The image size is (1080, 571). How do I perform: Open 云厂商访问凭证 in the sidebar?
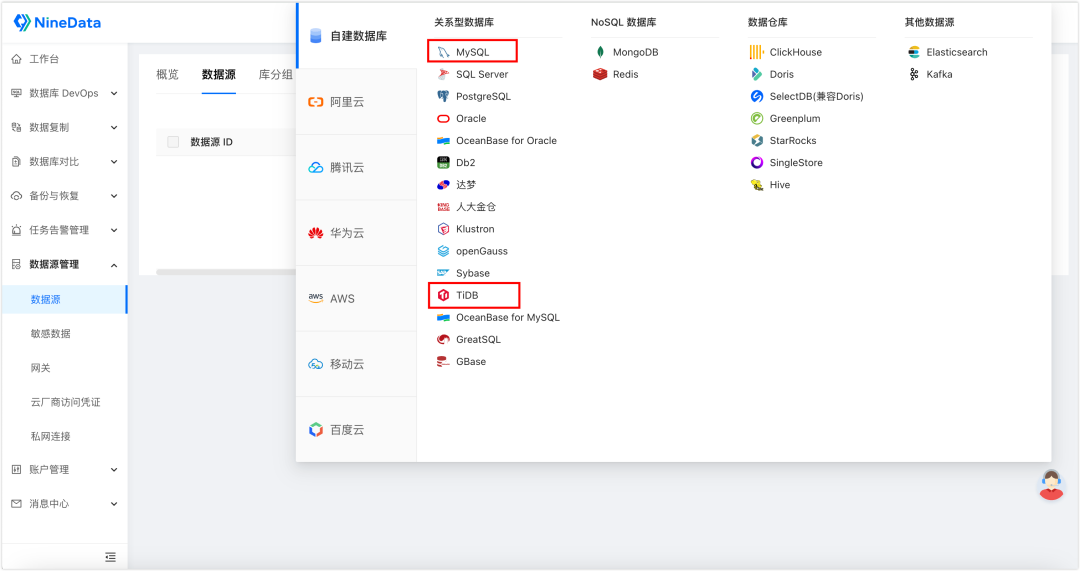point(64,402)
